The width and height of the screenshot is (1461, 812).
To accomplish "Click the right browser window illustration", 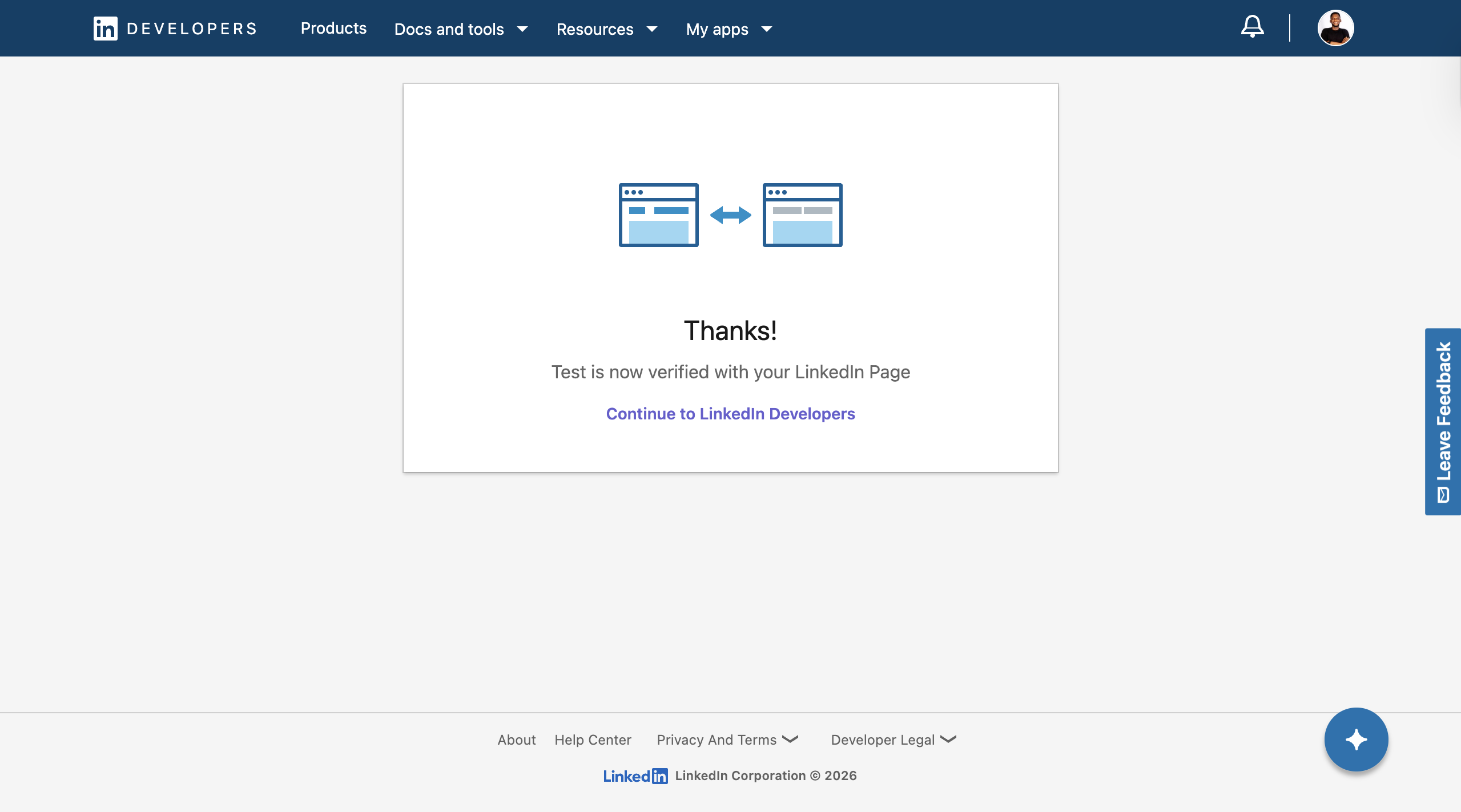I will tap(802, 215).
